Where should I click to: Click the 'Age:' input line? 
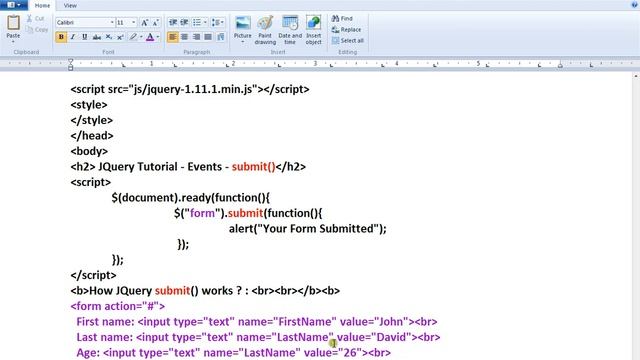point(233,353)
